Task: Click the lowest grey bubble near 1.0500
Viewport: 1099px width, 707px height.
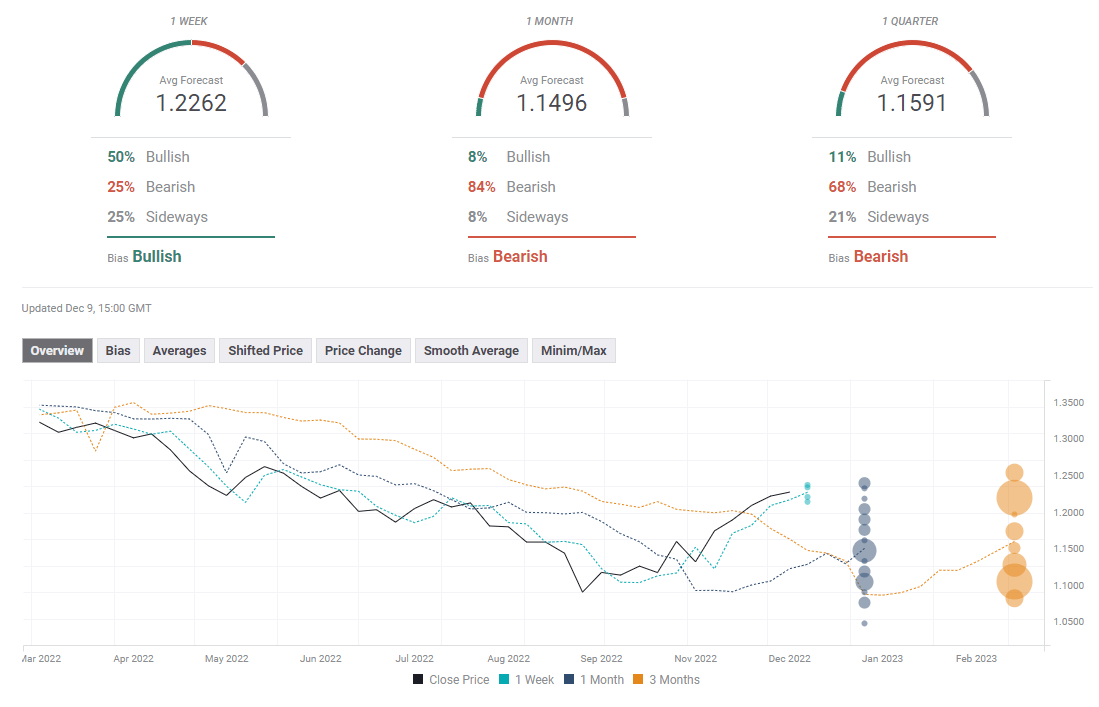Action: 864,623
